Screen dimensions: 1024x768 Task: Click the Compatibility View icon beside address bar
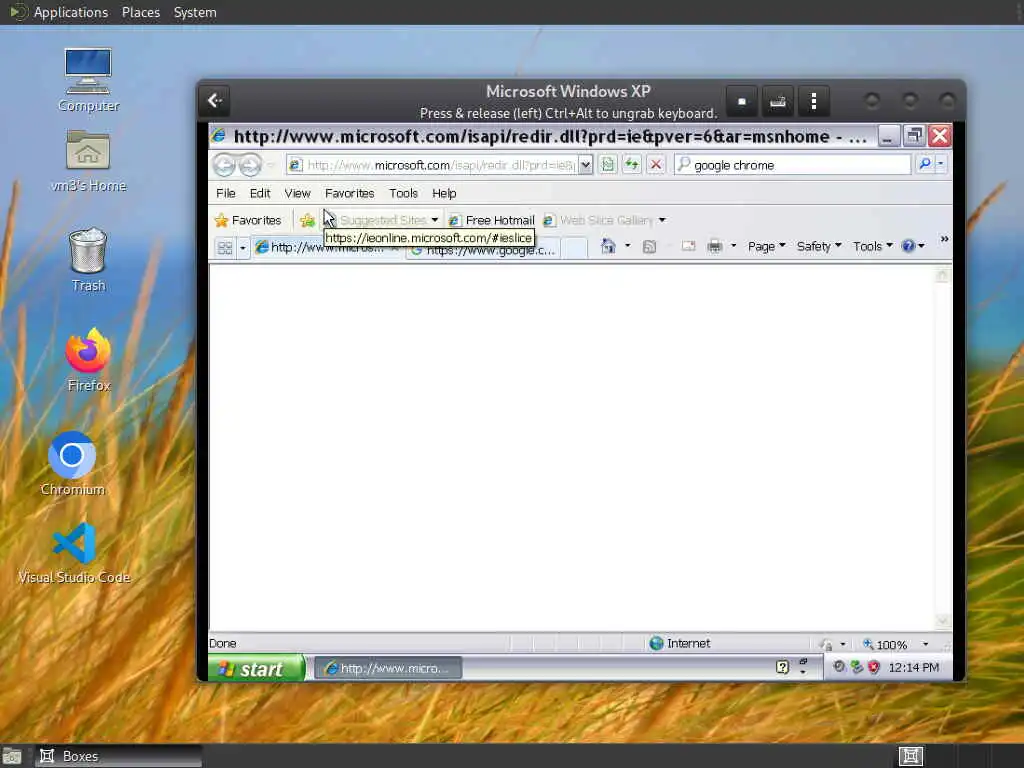click(608, 165)
